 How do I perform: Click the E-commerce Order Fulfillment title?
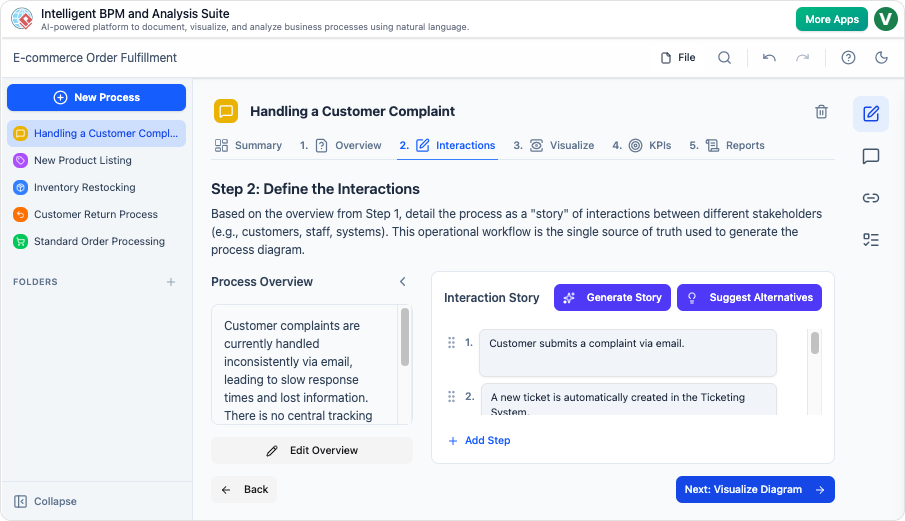coord(95,58)
